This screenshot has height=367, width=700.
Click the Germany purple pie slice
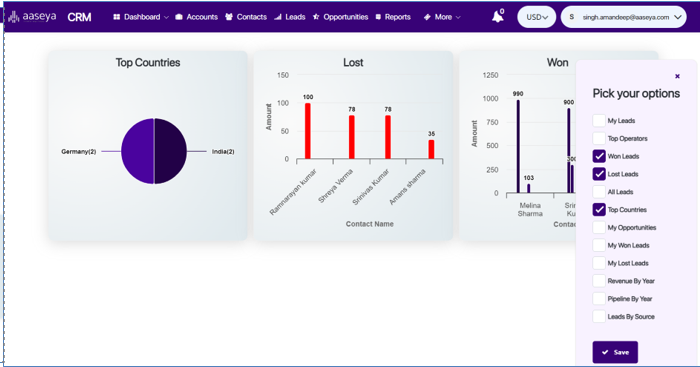pos(138,151)
